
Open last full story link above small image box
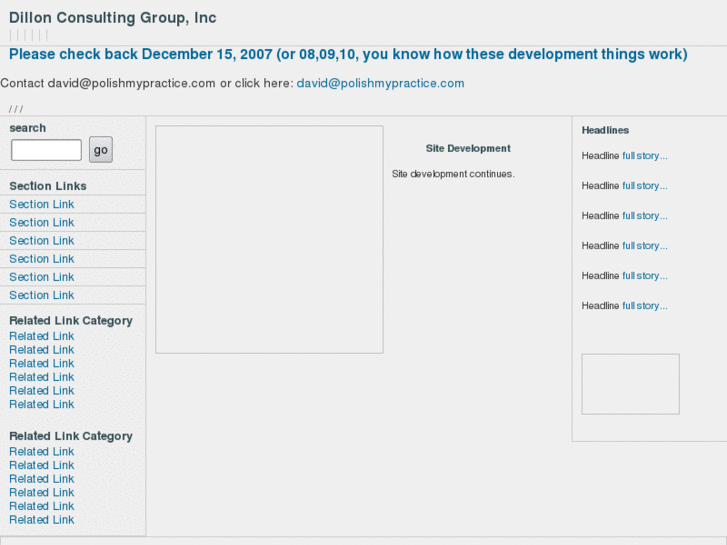tap(645, 306)
